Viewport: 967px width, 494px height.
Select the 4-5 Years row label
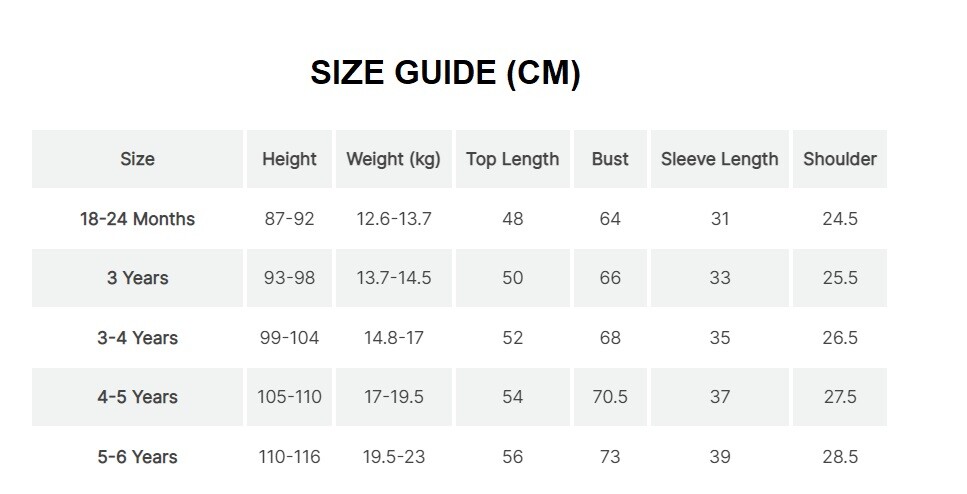pyautogui.click(x=137, y=397)
